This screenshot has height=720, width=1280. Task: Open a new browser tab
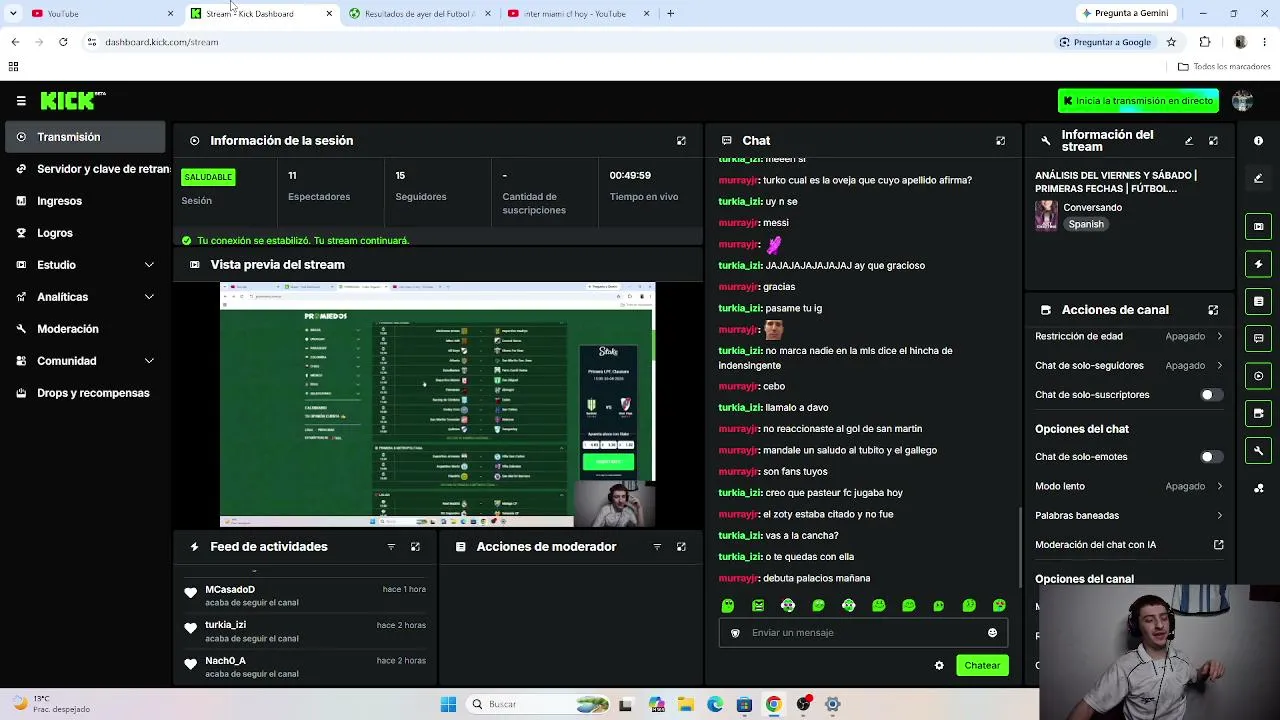[x=670, y=14]
